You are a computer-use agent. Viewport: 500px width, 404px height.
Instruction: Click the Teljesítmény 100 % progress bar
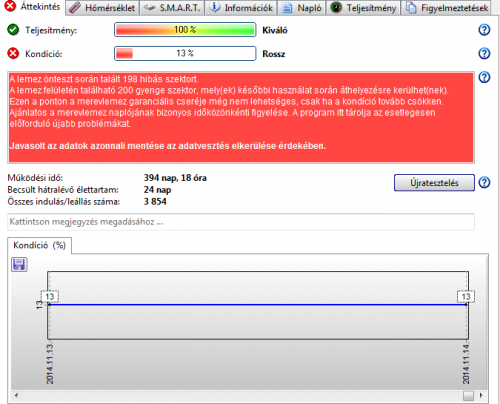[x=185, y=30]
